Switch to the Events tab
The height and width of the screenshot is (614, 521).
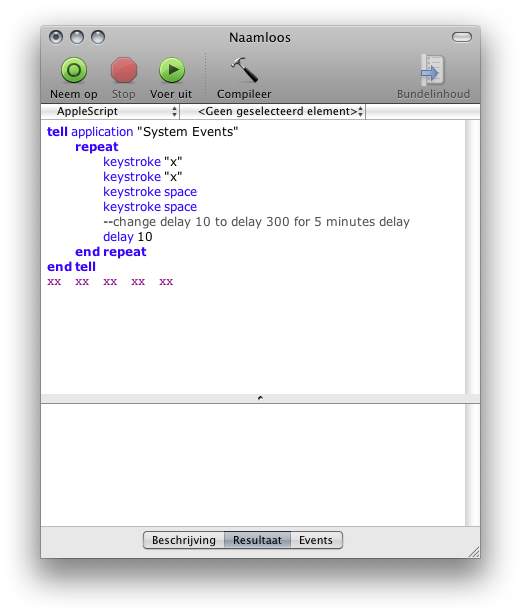coord(316,540)
